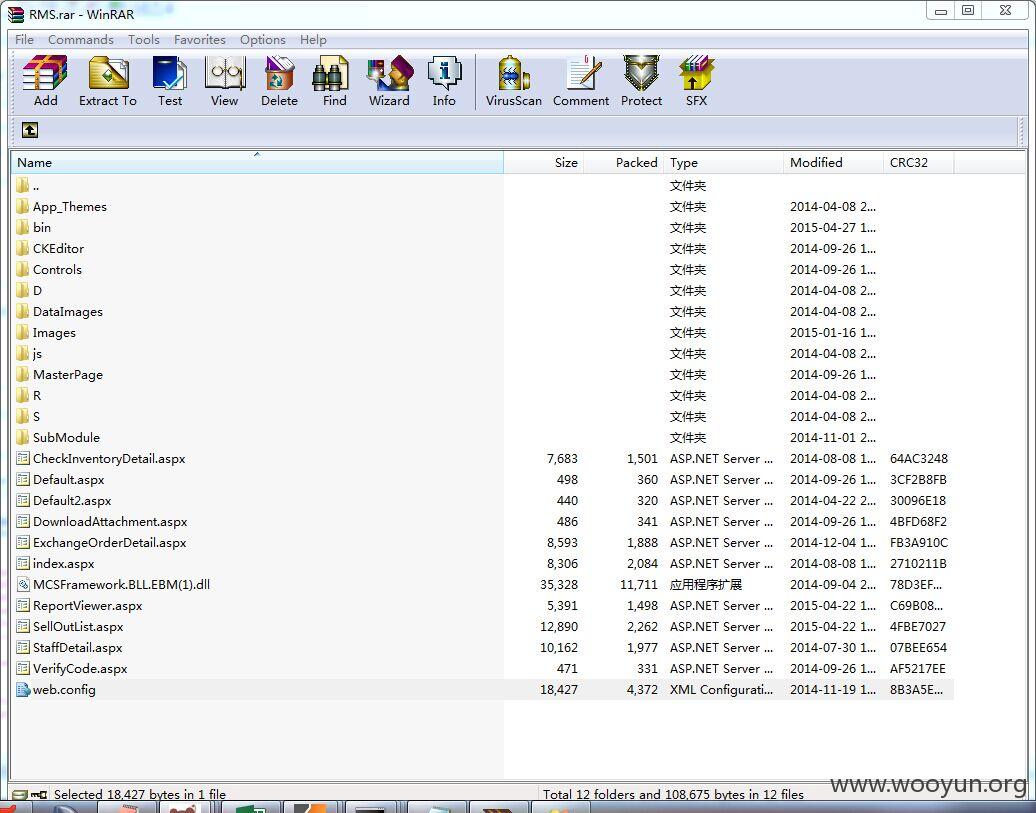Open the Tools menu
This screenshot has height=813, width=1036.
[144, 40]
